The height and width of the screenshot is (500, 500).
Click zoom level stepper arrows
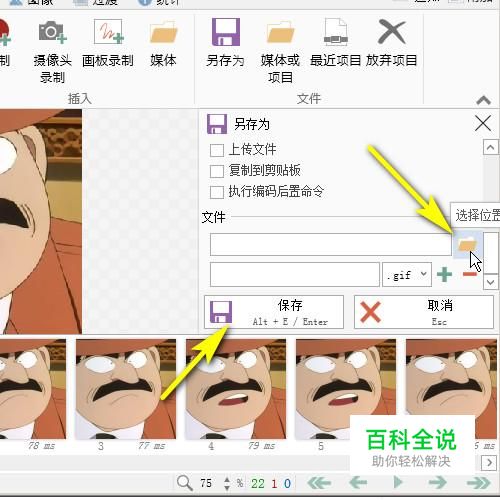[x=227, y=483]
